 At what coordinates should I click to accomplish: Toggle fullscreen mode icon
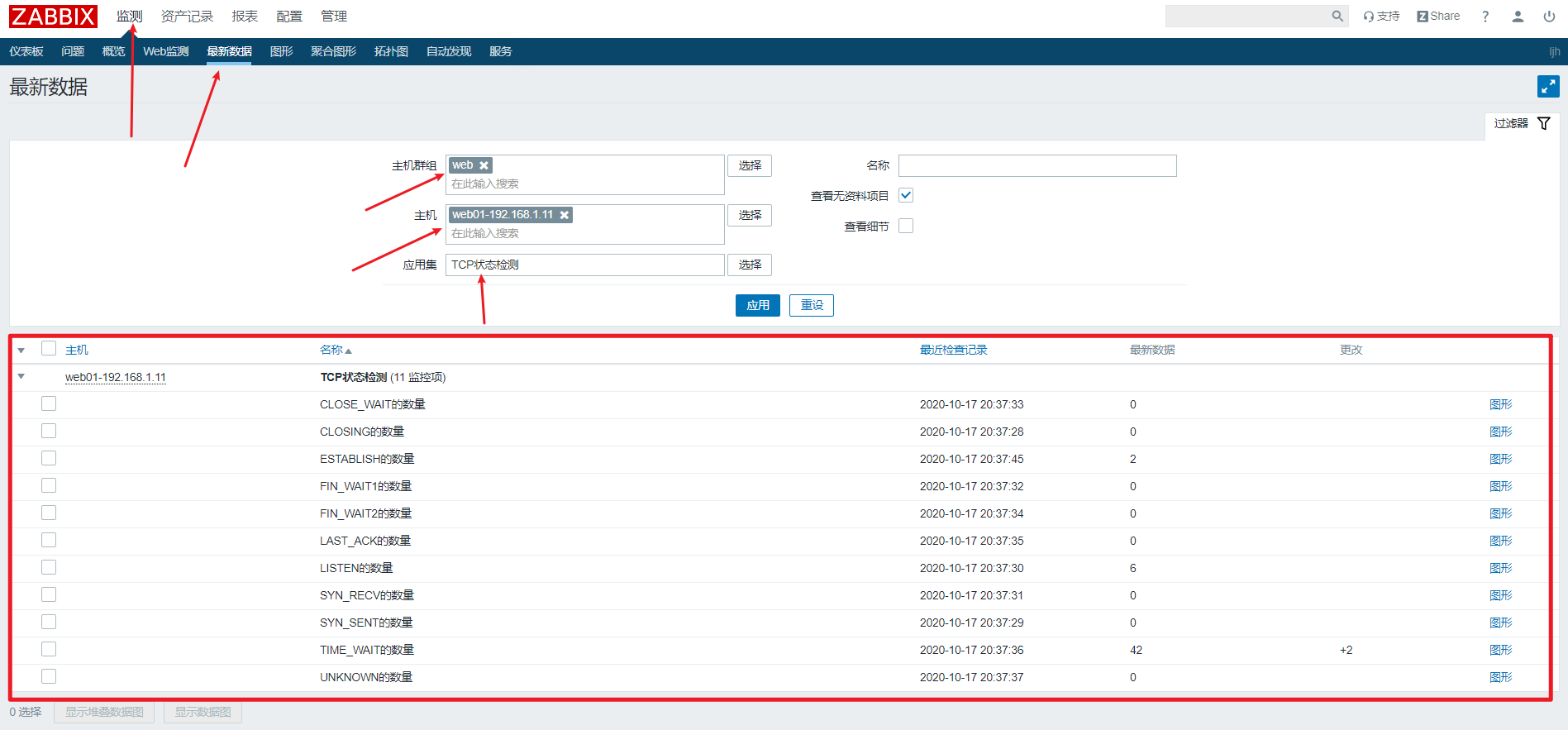[1548, 86]
